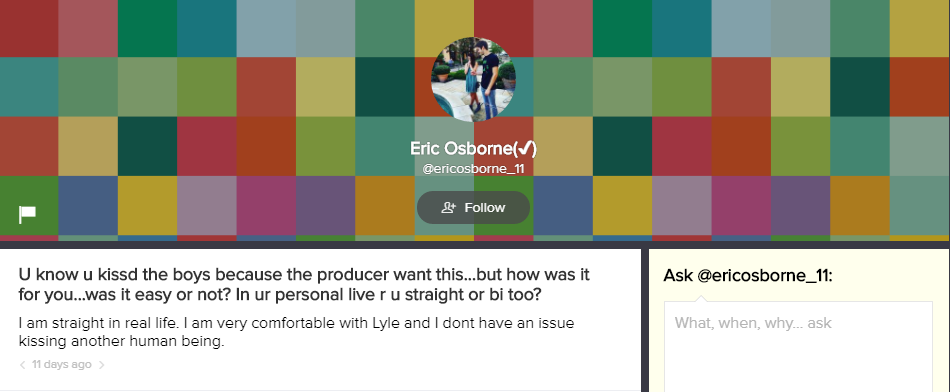Click the girl in blue dress in avatar
Screen dimensions: 950x392
[471, 82]
